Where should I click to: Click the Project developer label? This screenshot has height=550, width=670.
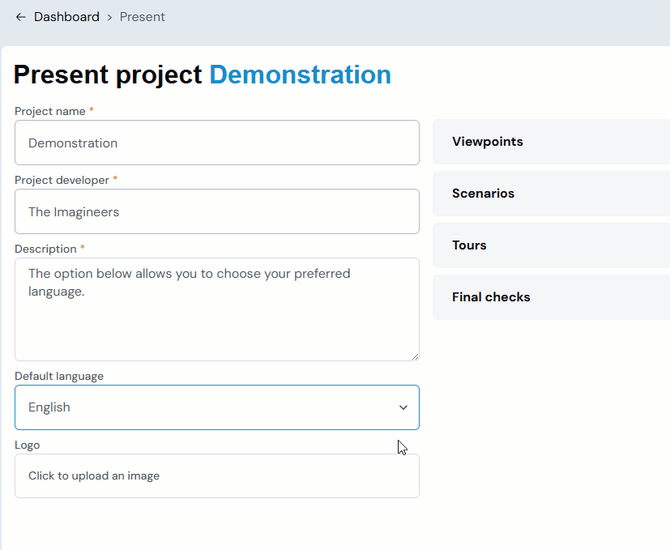[x=62, y=180]
